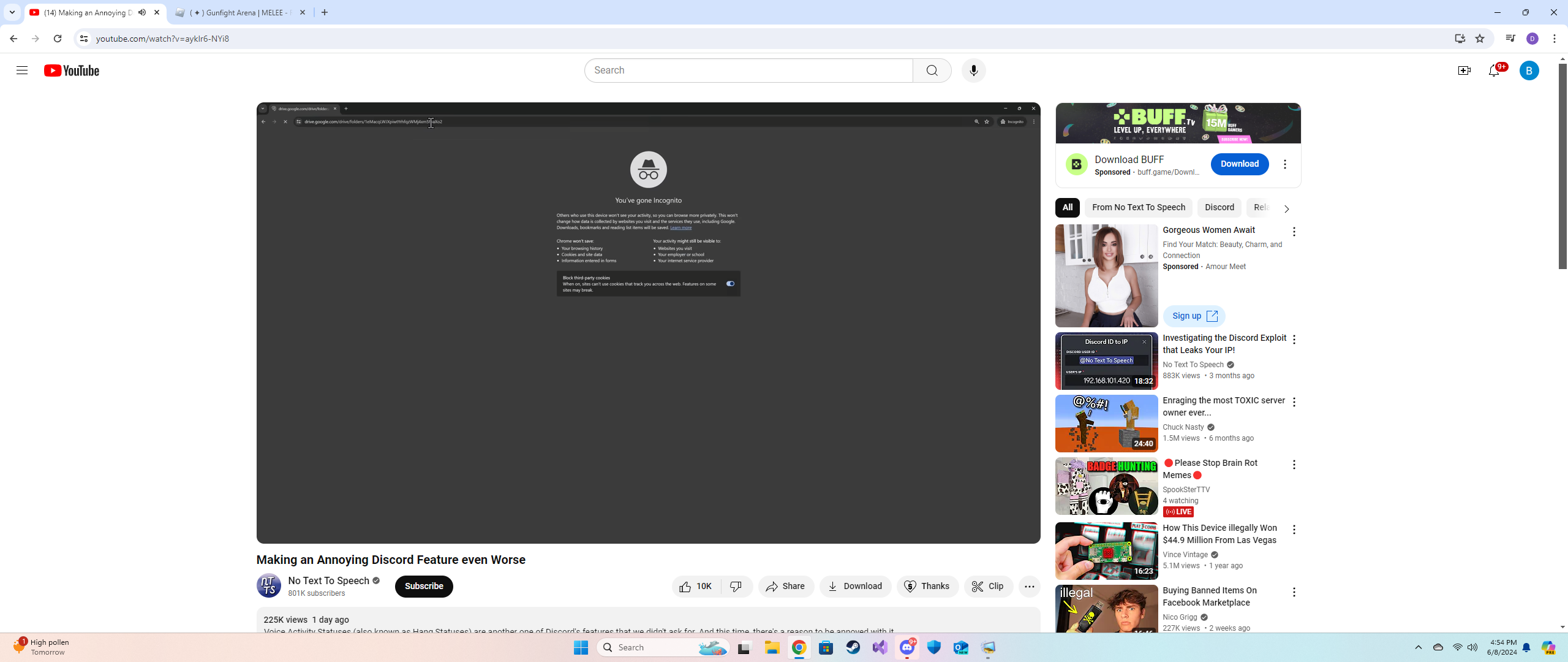
Task: Click the voice search microphone icon
Action: coord(973,70)
